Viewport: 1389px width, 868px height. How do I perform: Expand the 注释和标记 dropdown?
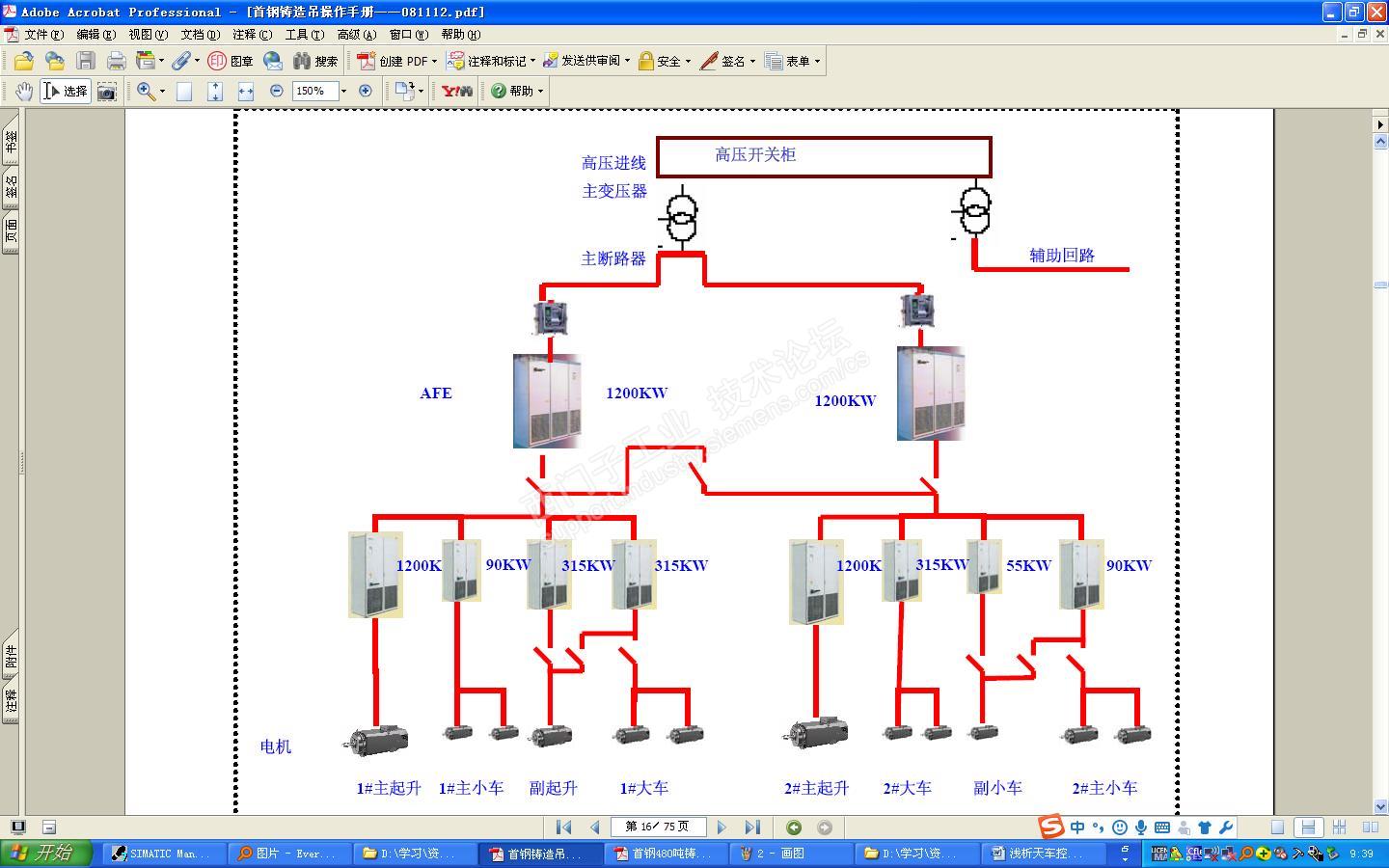[x=532, y=61]
